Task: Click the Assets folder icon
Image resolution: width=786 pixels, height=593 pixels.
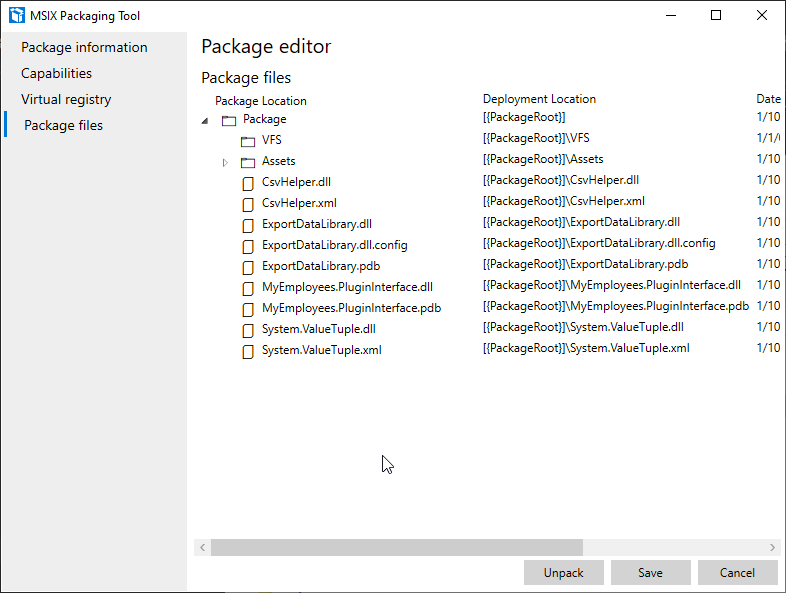Action: coord(248,161)
